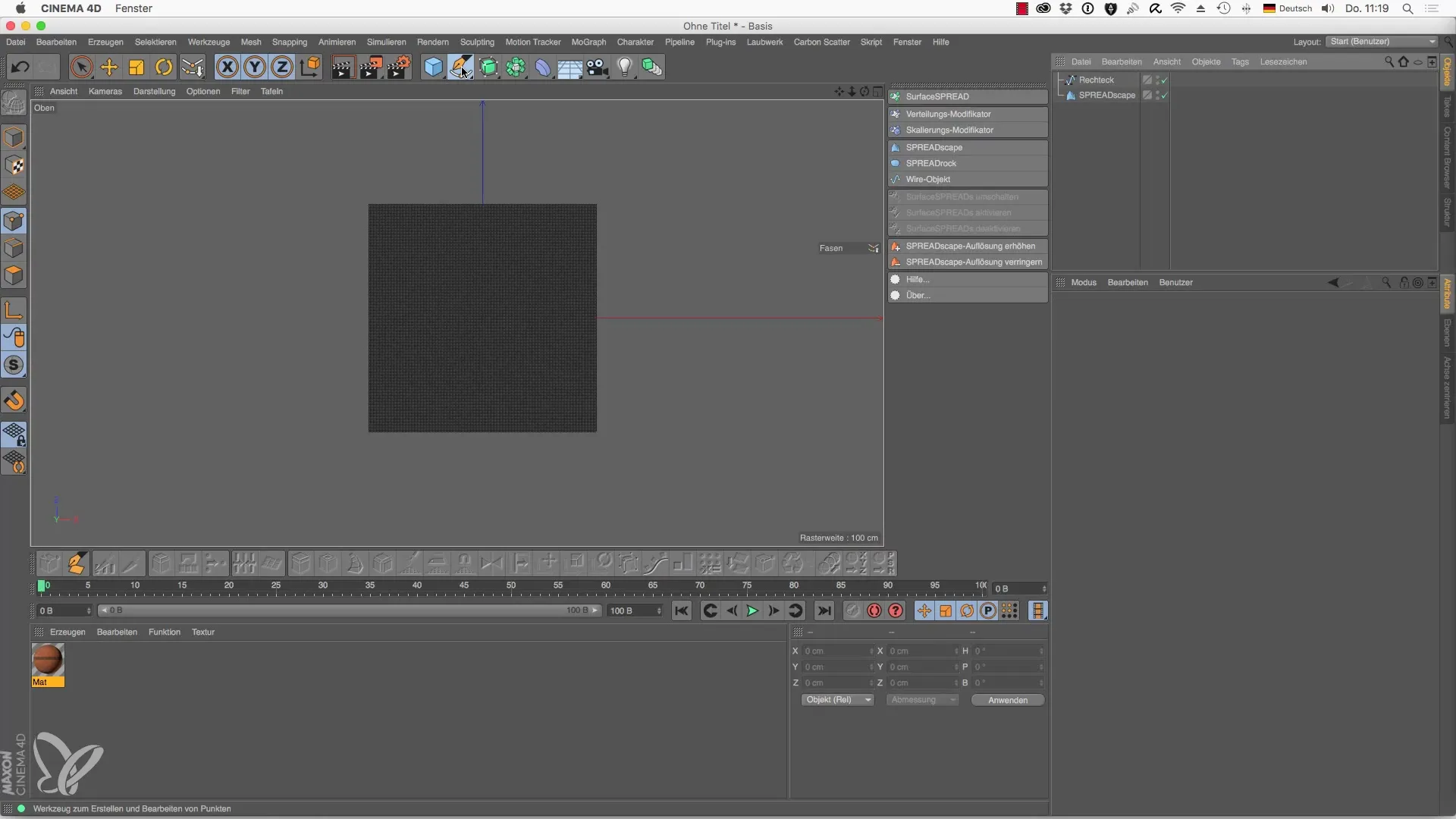The height and width of the screenshot is (819, 1456).
Task: Go to start of animation
Action: [682, 610]
